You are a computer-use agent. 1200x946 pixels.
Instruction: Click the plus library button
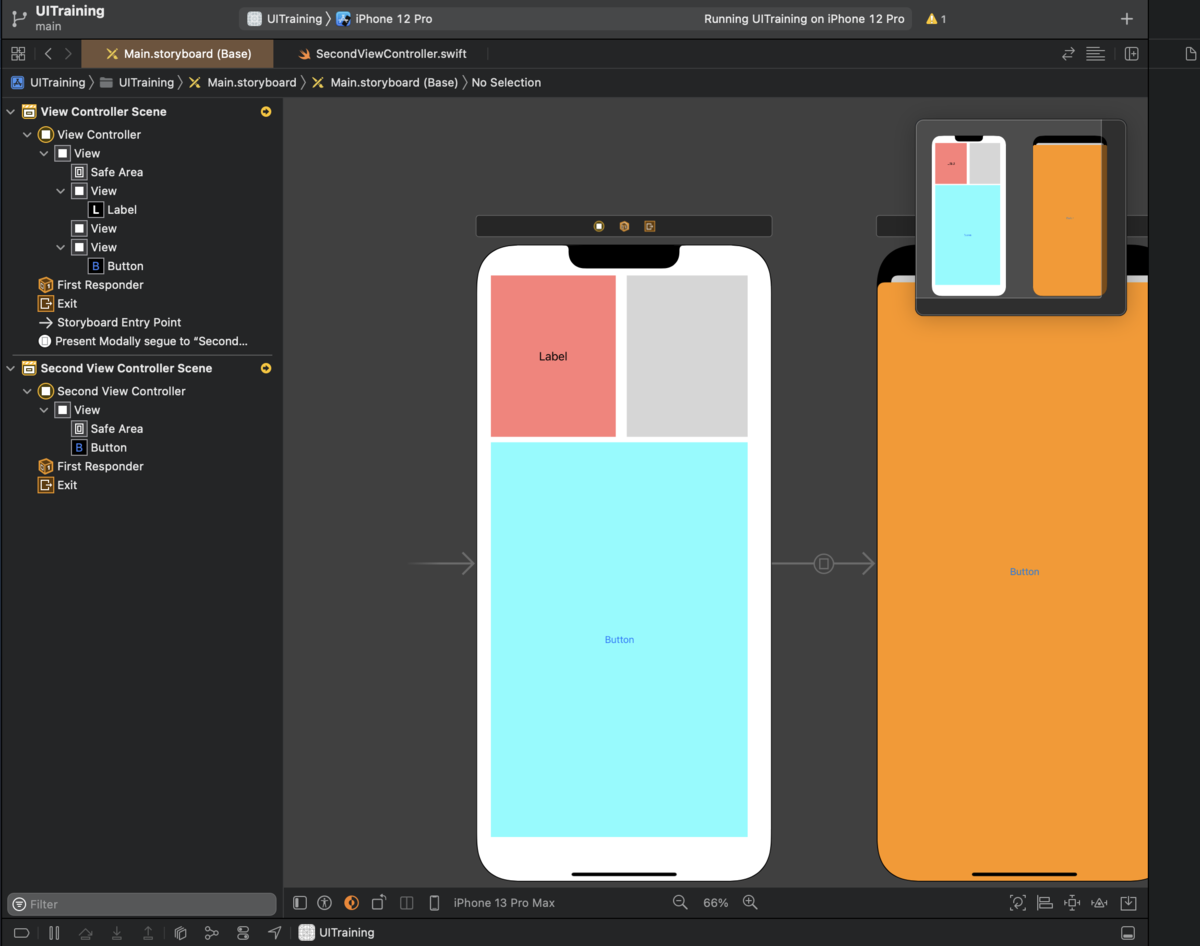click(1127, 19)
